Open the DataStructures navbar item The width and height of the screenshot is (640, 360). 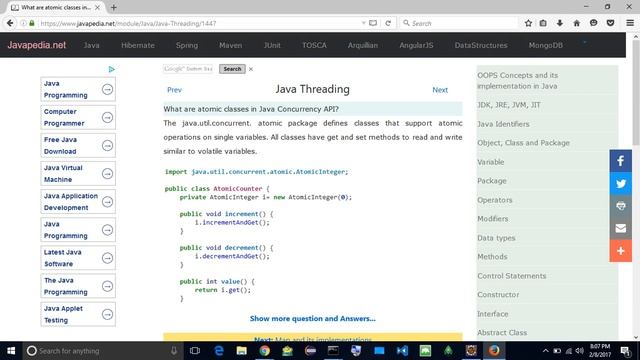coord(481,45)
